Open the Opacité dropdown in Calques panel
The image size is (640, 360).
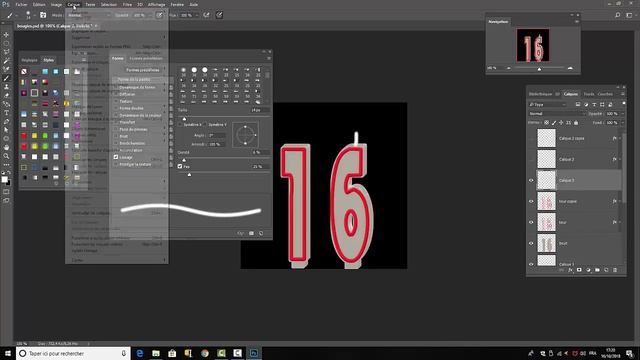(x=623, y=113)
